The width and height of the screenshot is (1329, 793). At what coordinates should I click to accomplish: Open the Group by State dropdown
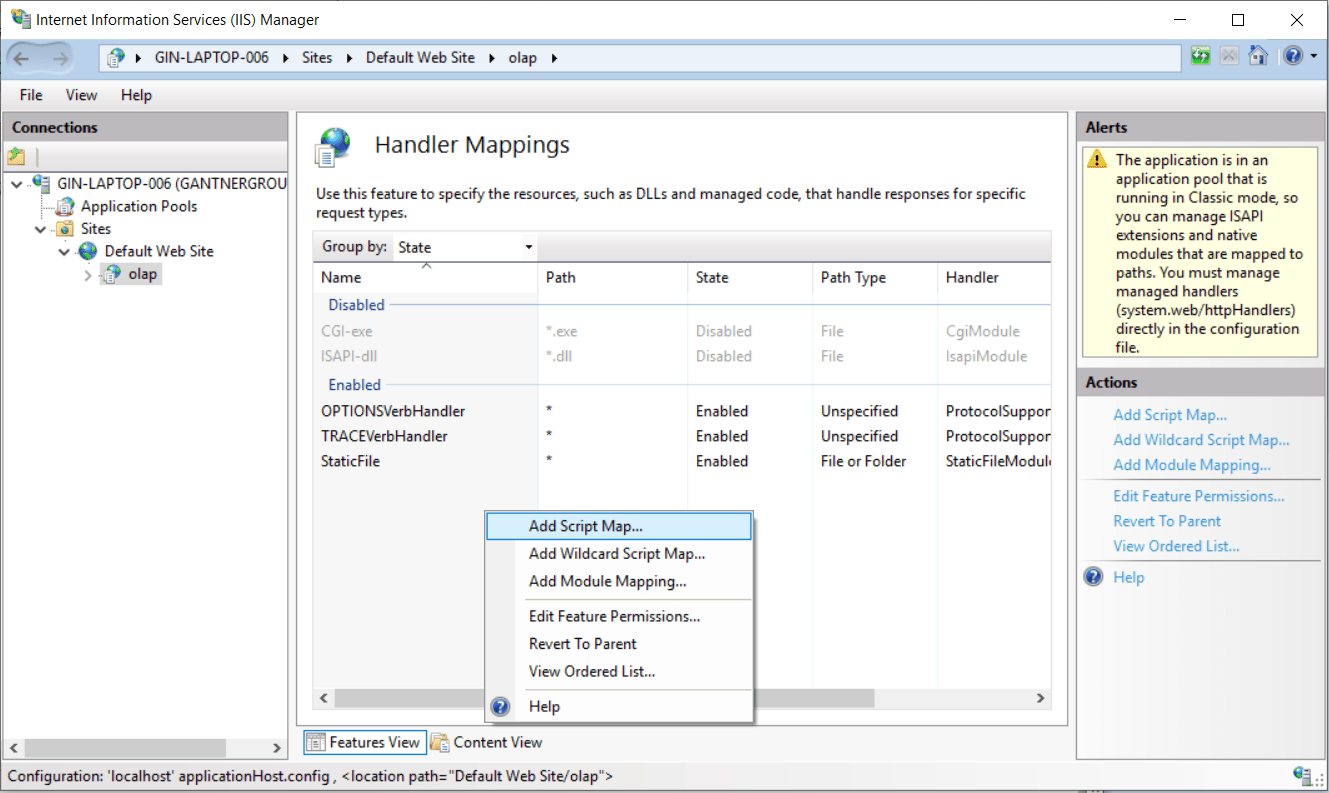pyautogui.click(x=466, y=247)
